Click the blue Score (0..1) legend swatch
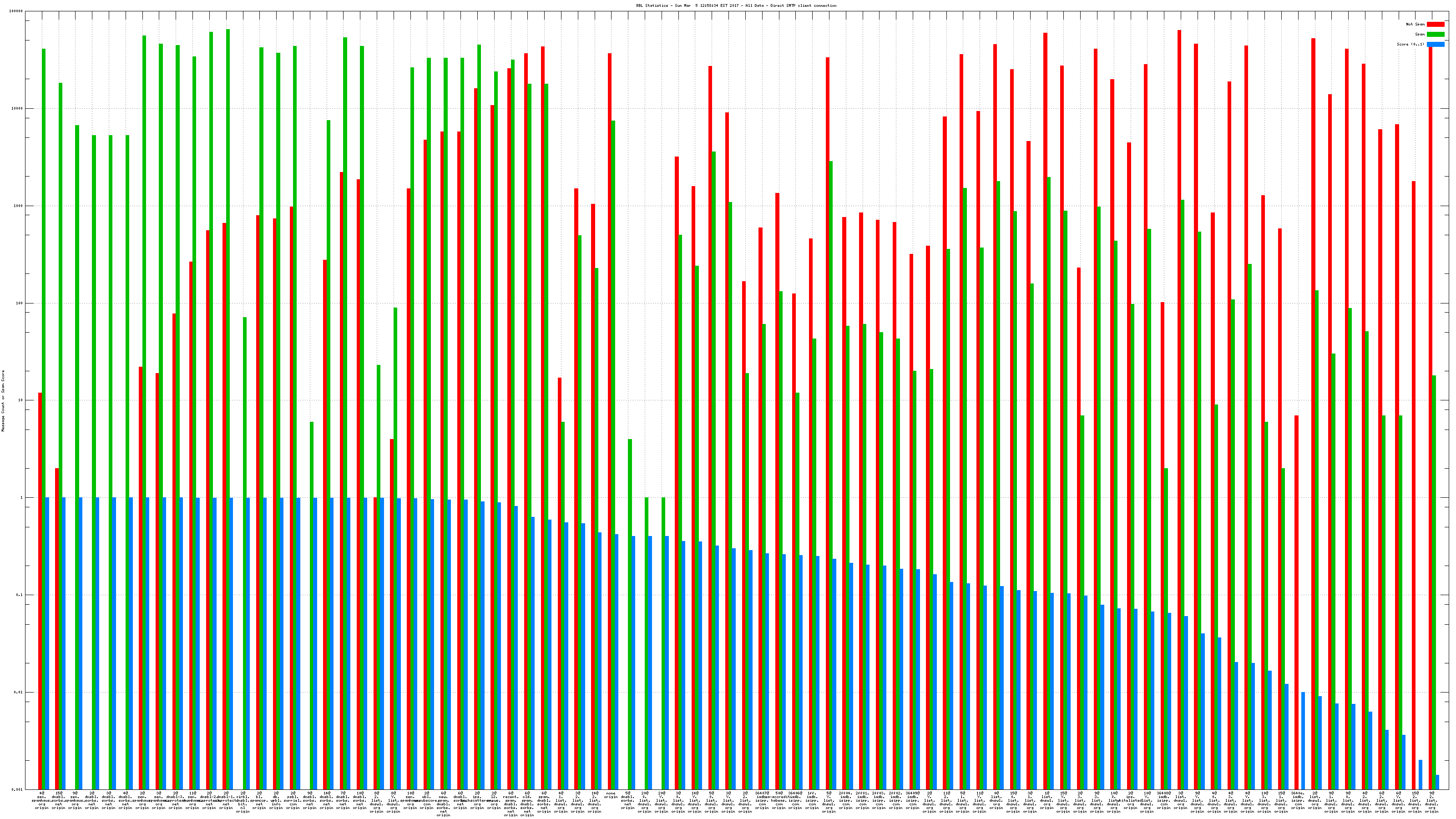 (1435, 44)
